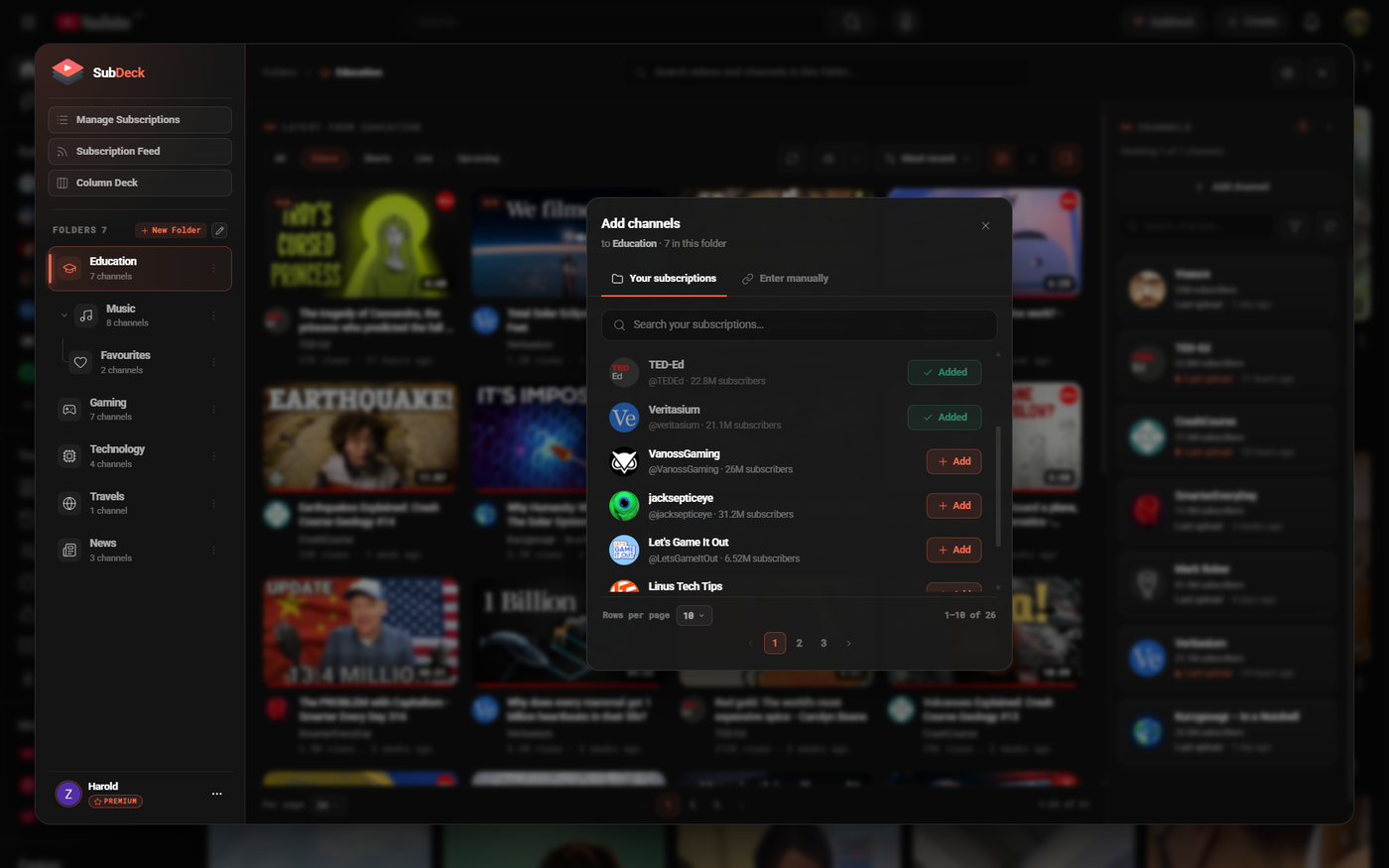Screen dimensions: 1389x868
Task: Open Favourites folder options menu
Action: click(x=213, y=362)
